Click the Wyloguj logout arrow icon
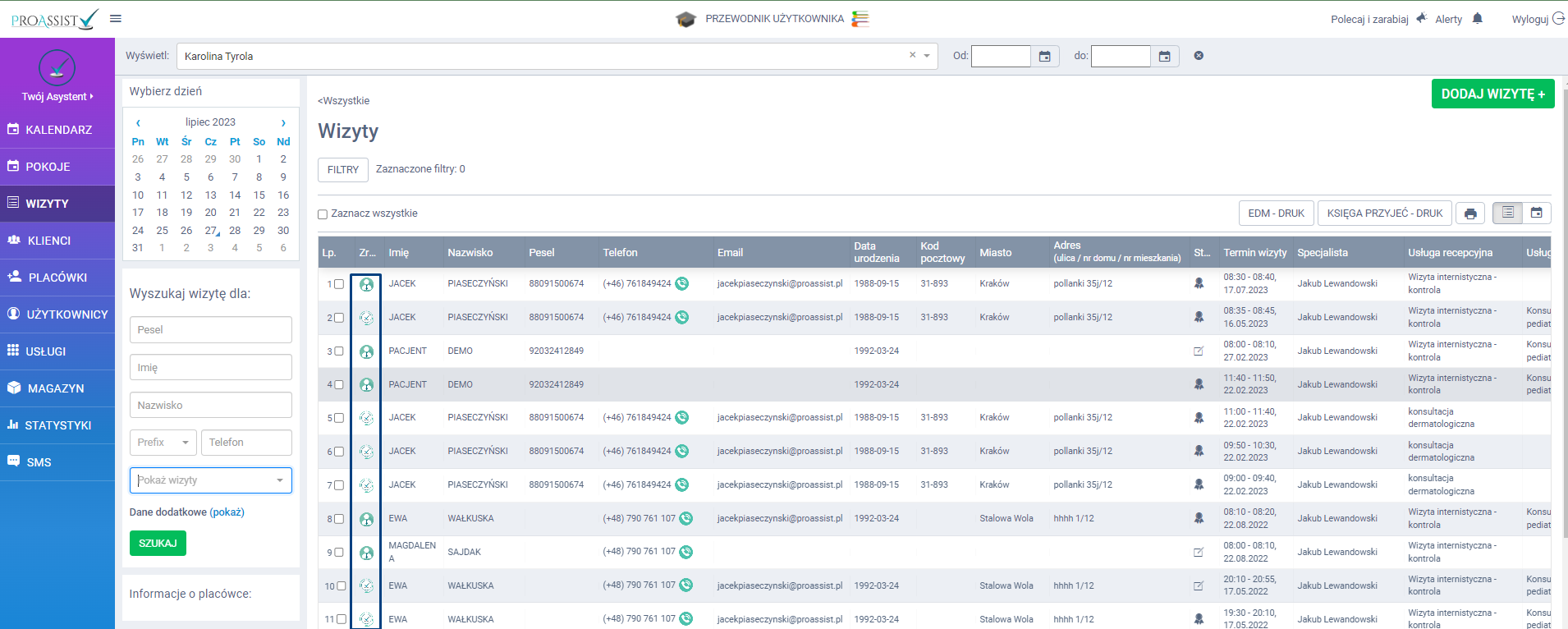 pyautogui.click(x=1558, y=19)
